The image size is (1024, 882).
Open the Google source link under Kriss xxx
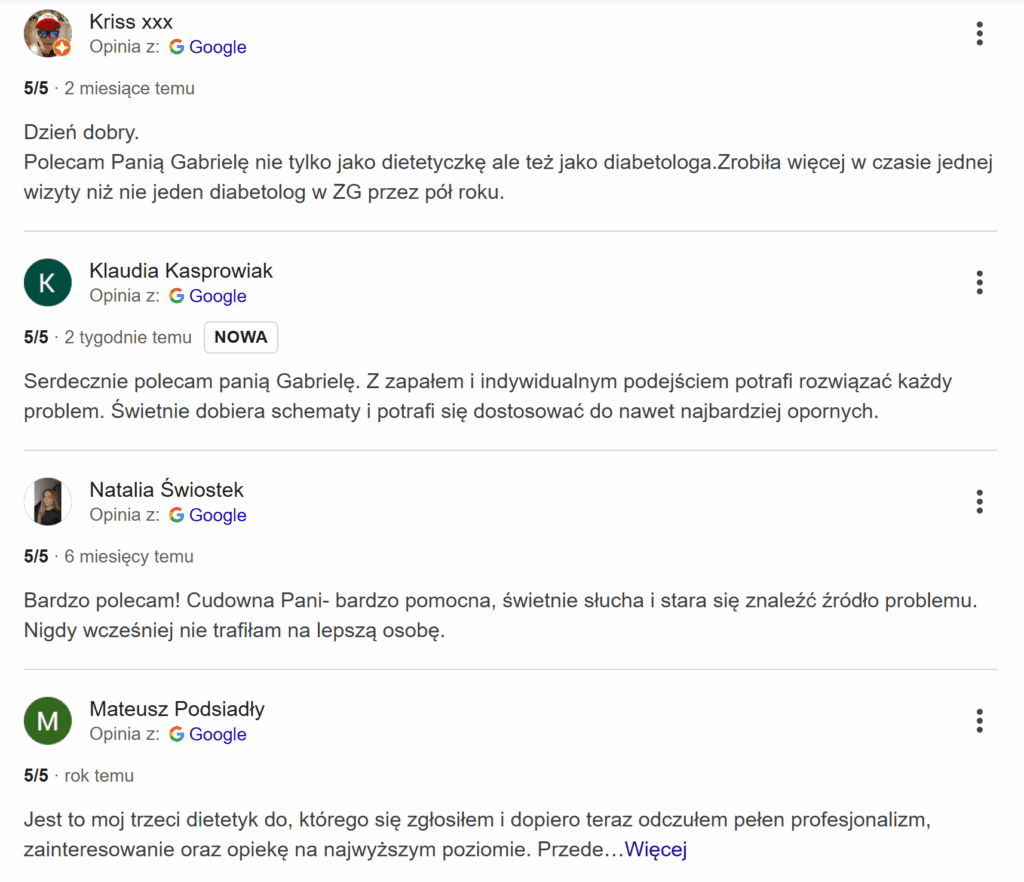point(217,47)
